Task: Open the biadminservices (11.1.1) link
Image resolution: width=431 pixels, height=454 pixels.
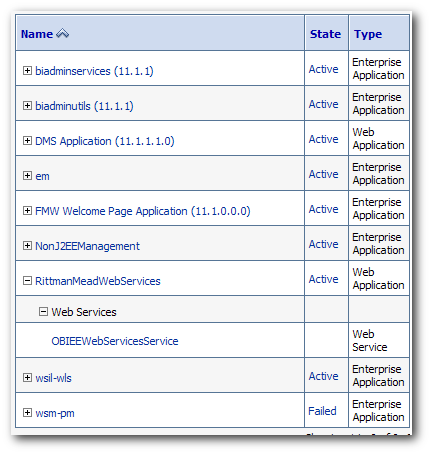Action: click(94, 71)
